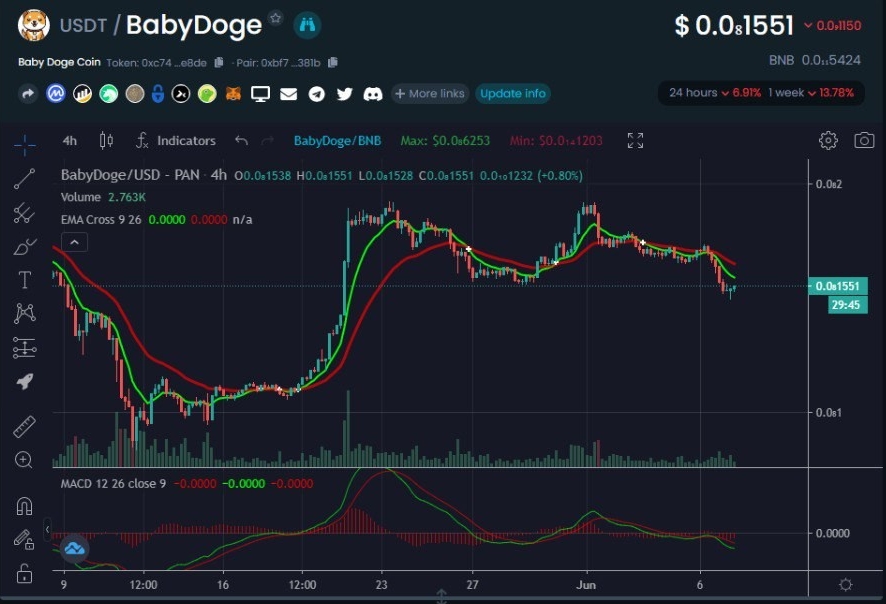Click the share arrow icon
The image size is (886, 604).
point(27,94)
